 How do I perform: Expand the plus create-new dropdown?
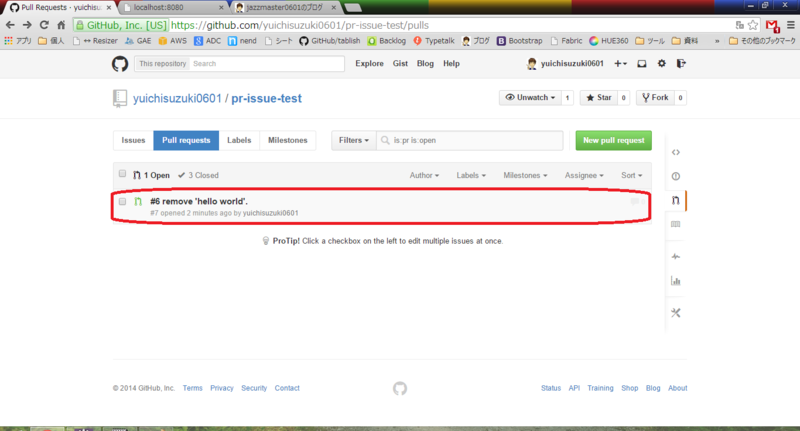tap(620, 64)
